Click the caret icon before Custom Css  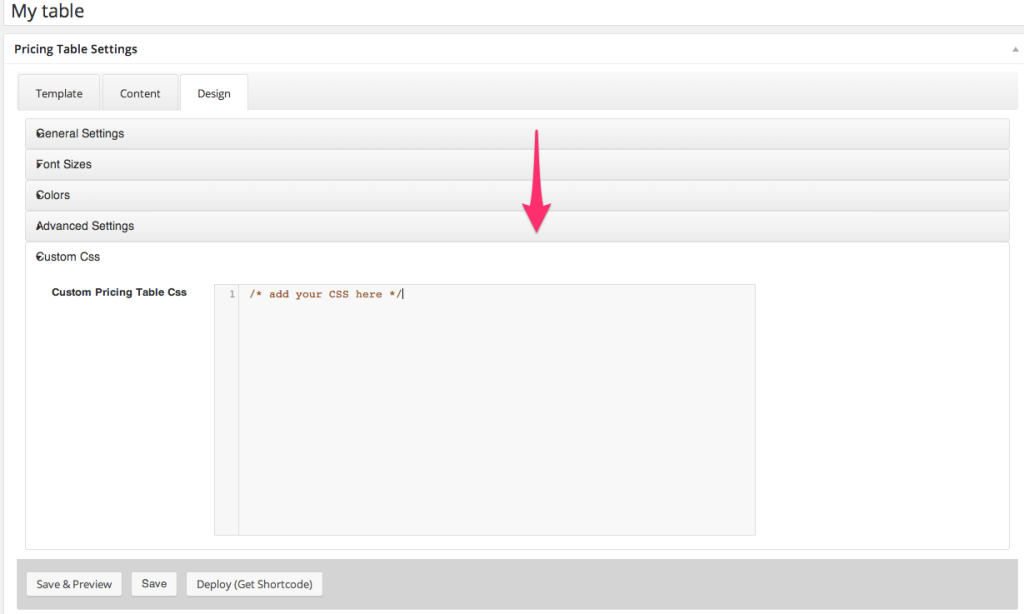coord(37,257)
